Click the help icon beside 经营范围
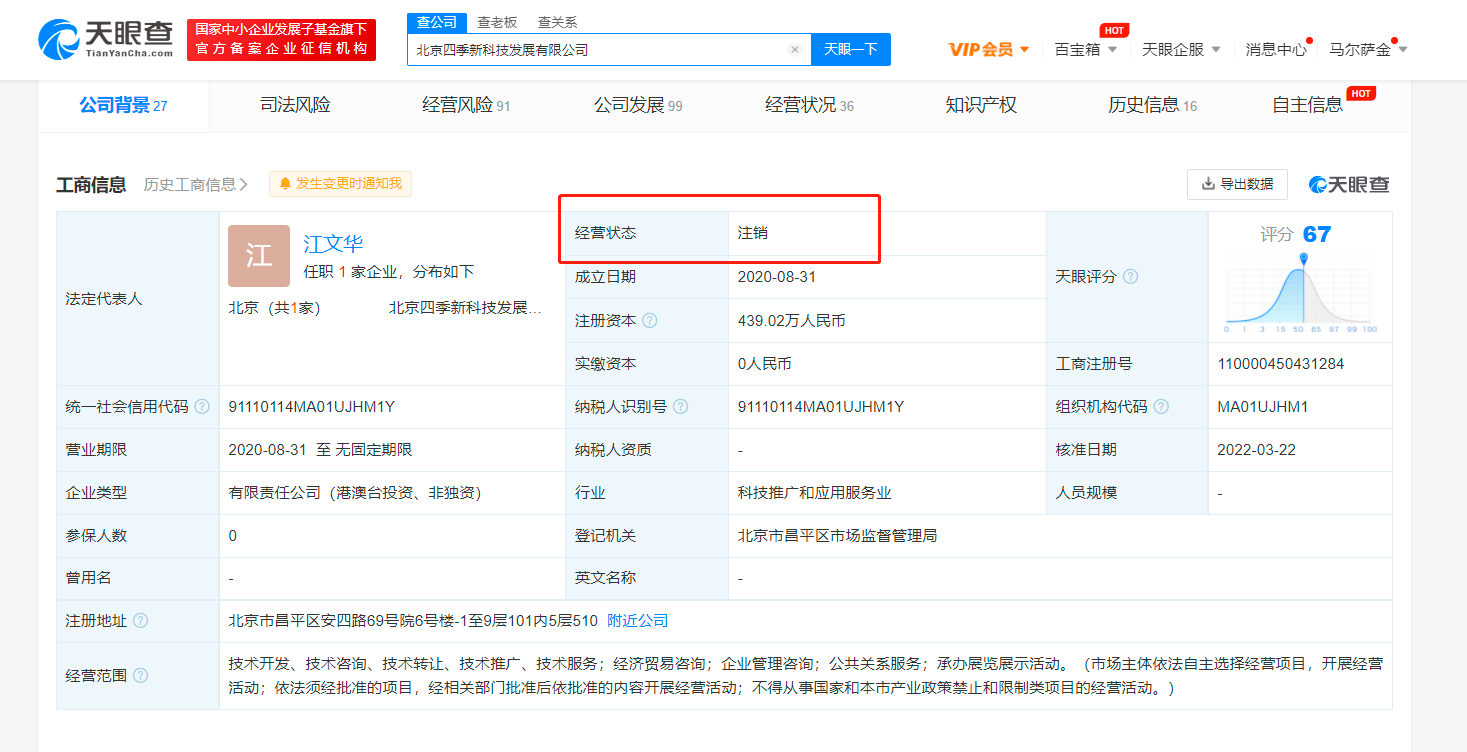The image size is (1467, 752). [x=140, y=676]
